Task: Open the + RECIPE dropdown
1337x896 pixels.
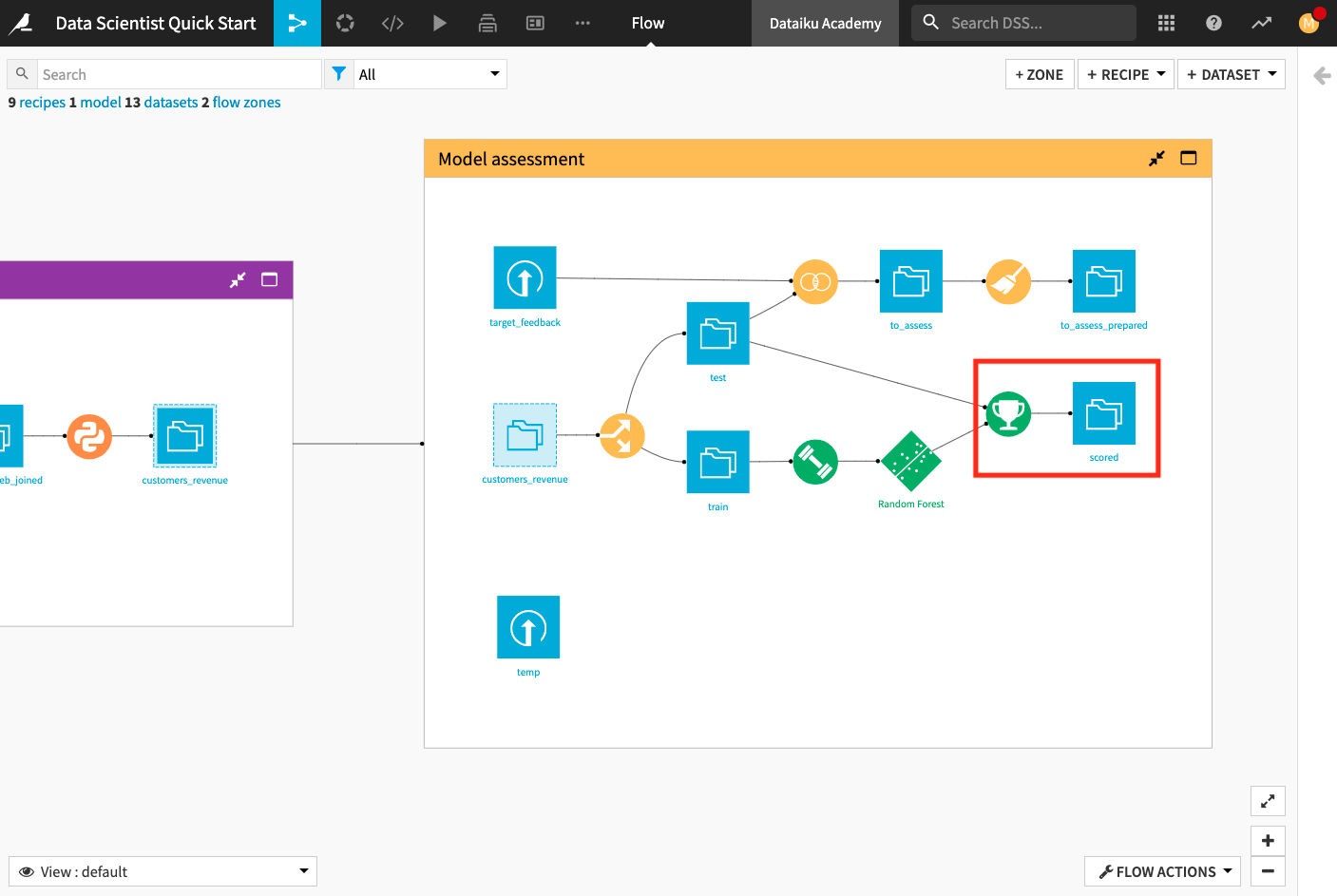Action: 1126,74
